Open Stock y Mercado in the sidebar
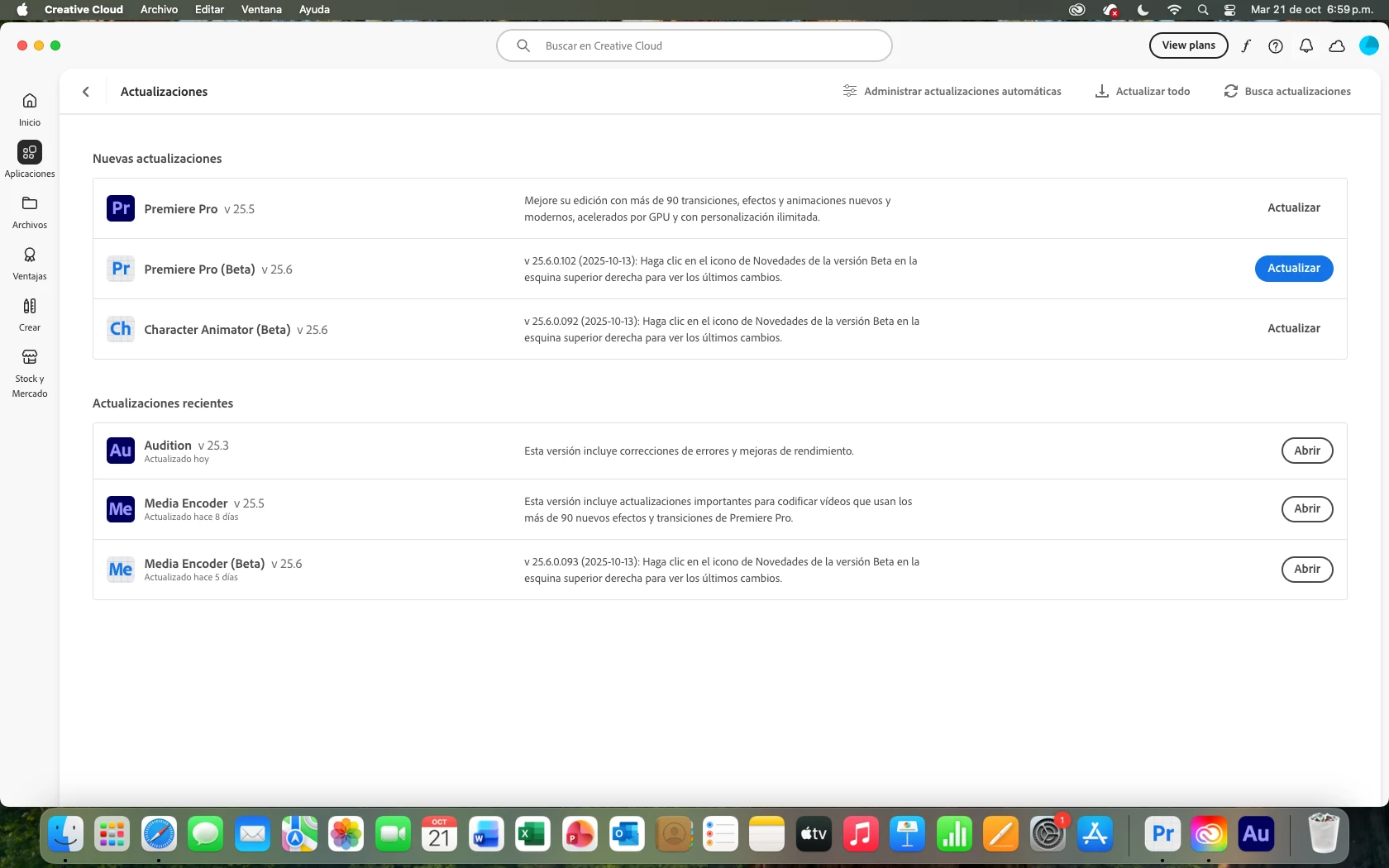Image resolution: width=1389 pixels, height=868 pixels. pyautogui.click(x=30, y=372)
